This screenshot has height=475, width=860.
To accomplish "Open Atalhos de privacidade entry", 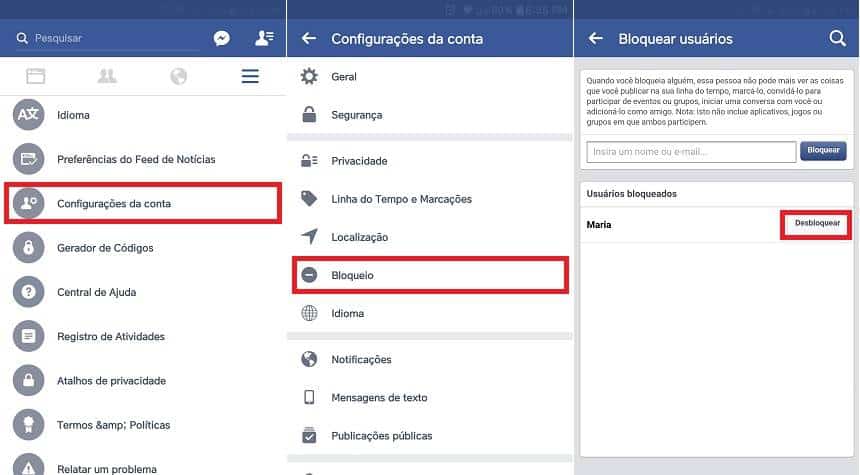I will (x=143, y=381).
